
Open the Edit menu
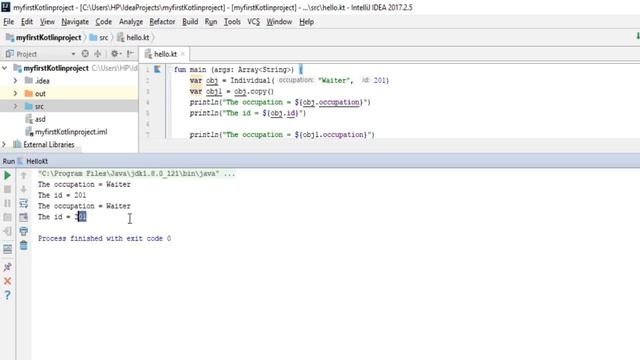(x=27, y=22)
